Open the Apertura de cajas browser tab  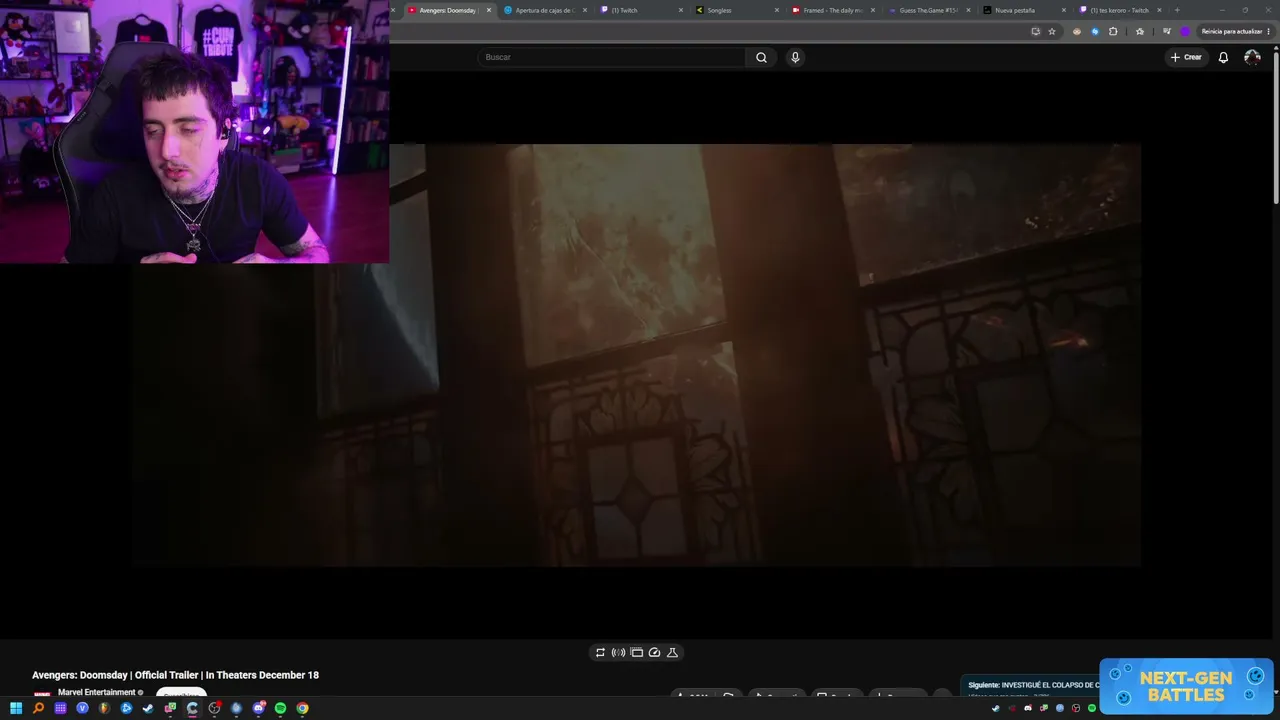[x=545, y=10]
